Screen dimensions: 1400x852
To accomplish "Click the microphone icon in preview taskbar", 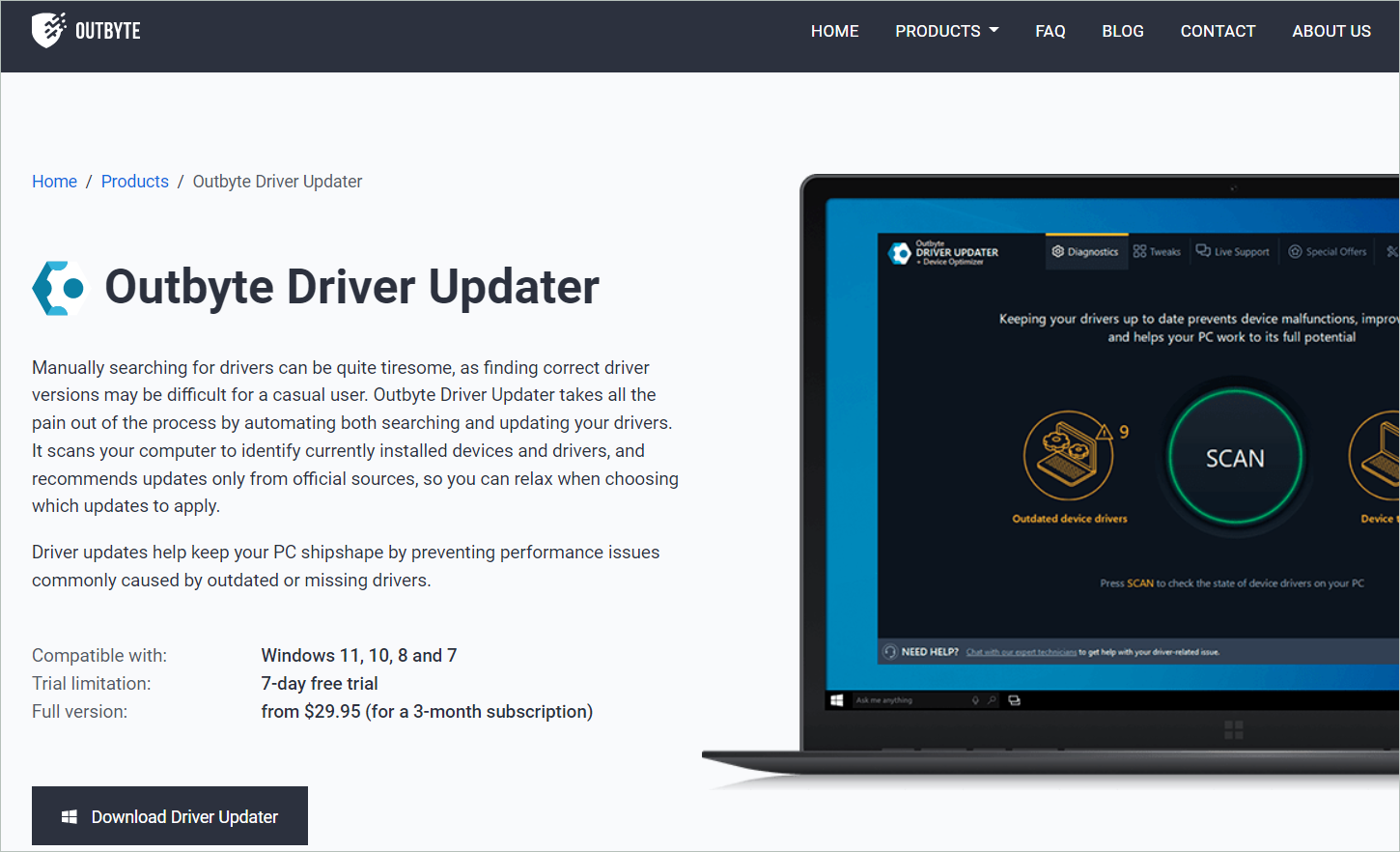I will [x=975, y=700].
